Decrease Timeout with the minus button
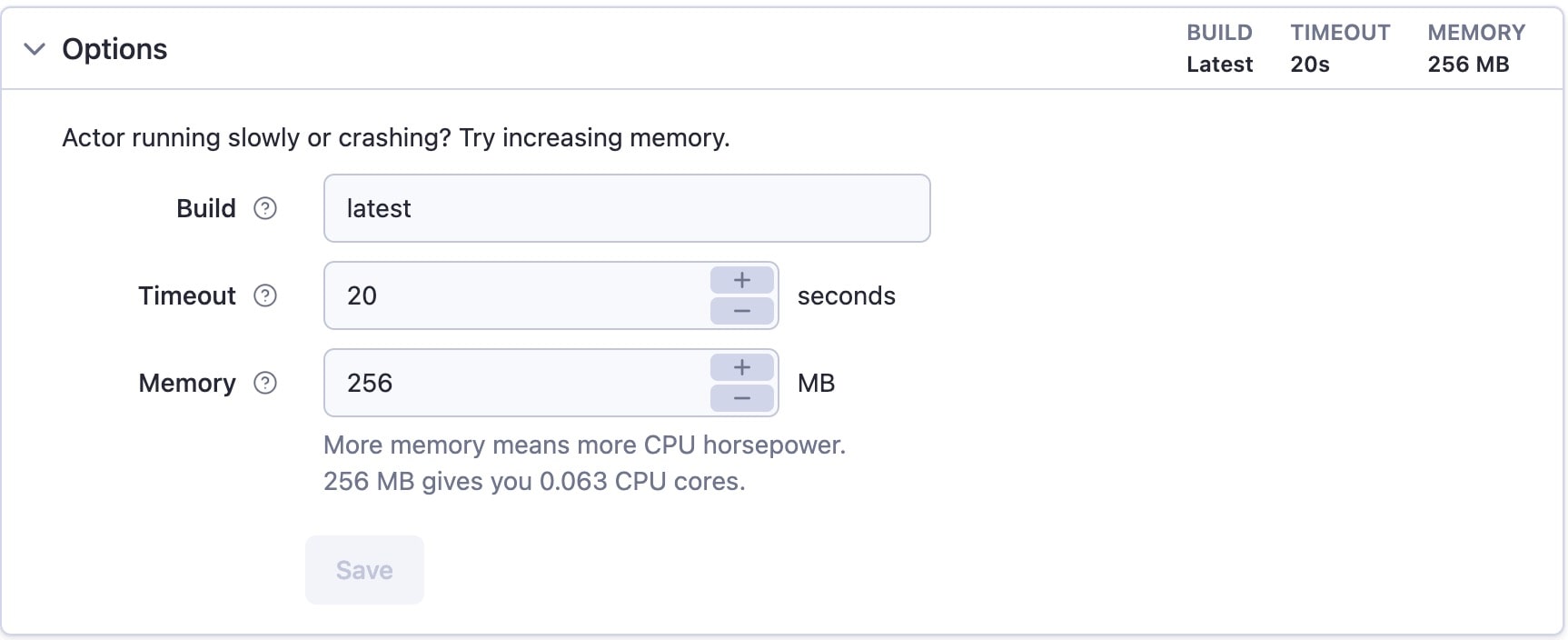 click(x=742, y=311)
